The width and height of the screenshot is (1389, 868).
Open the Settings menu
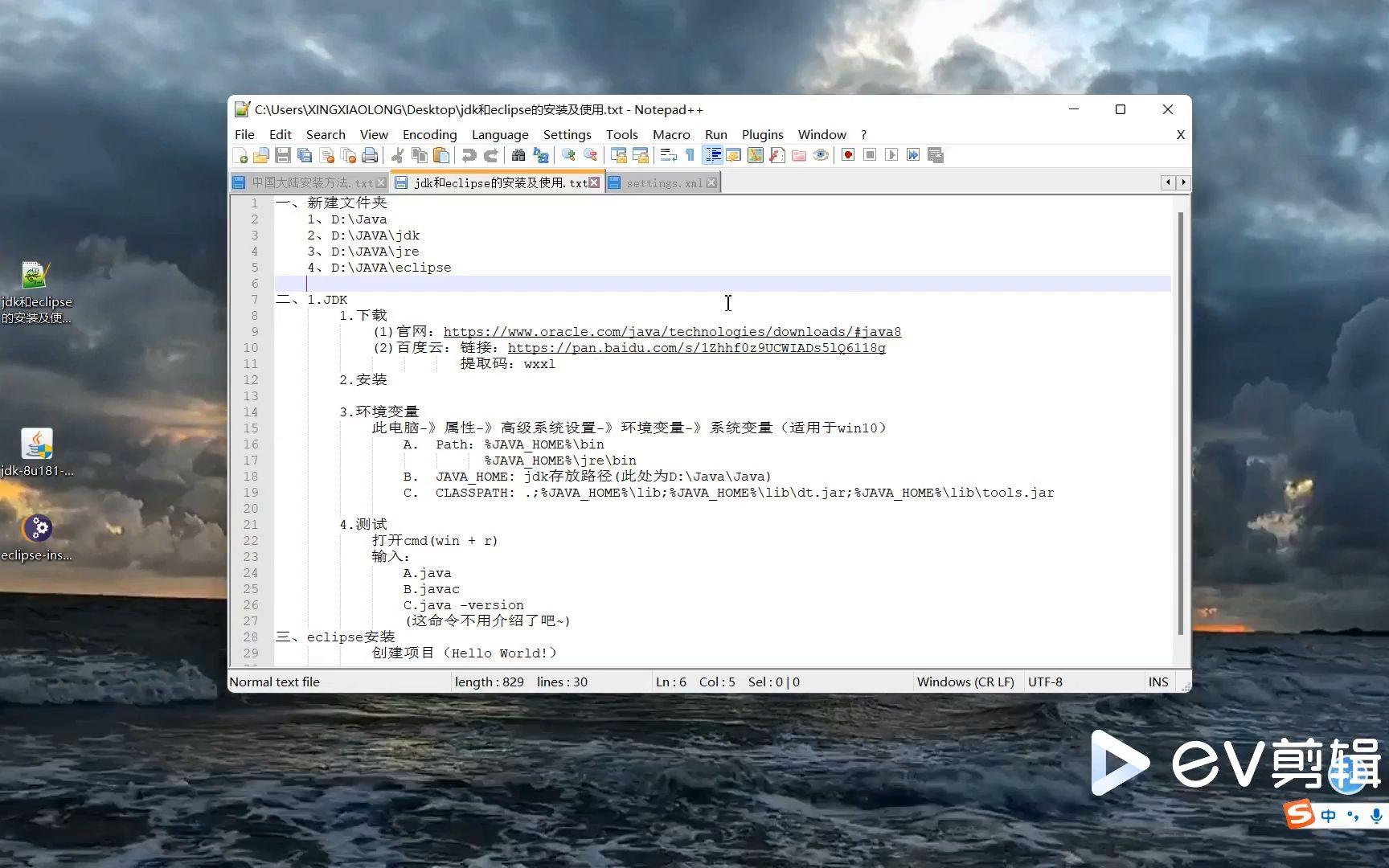567,134
